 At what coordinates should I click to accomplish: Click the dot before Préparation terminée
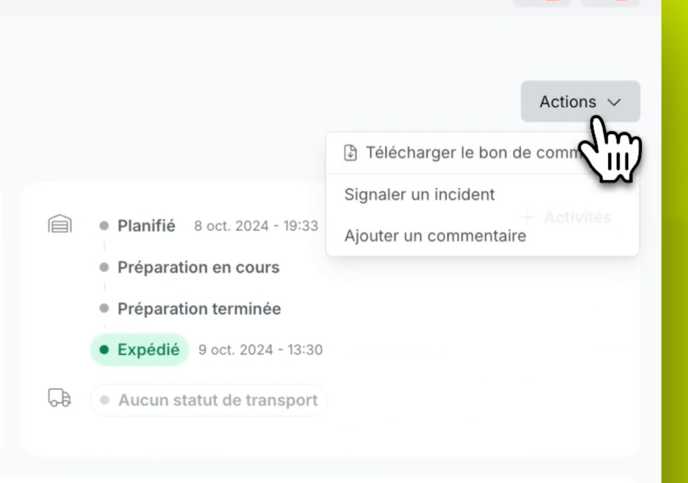point(104,309)
